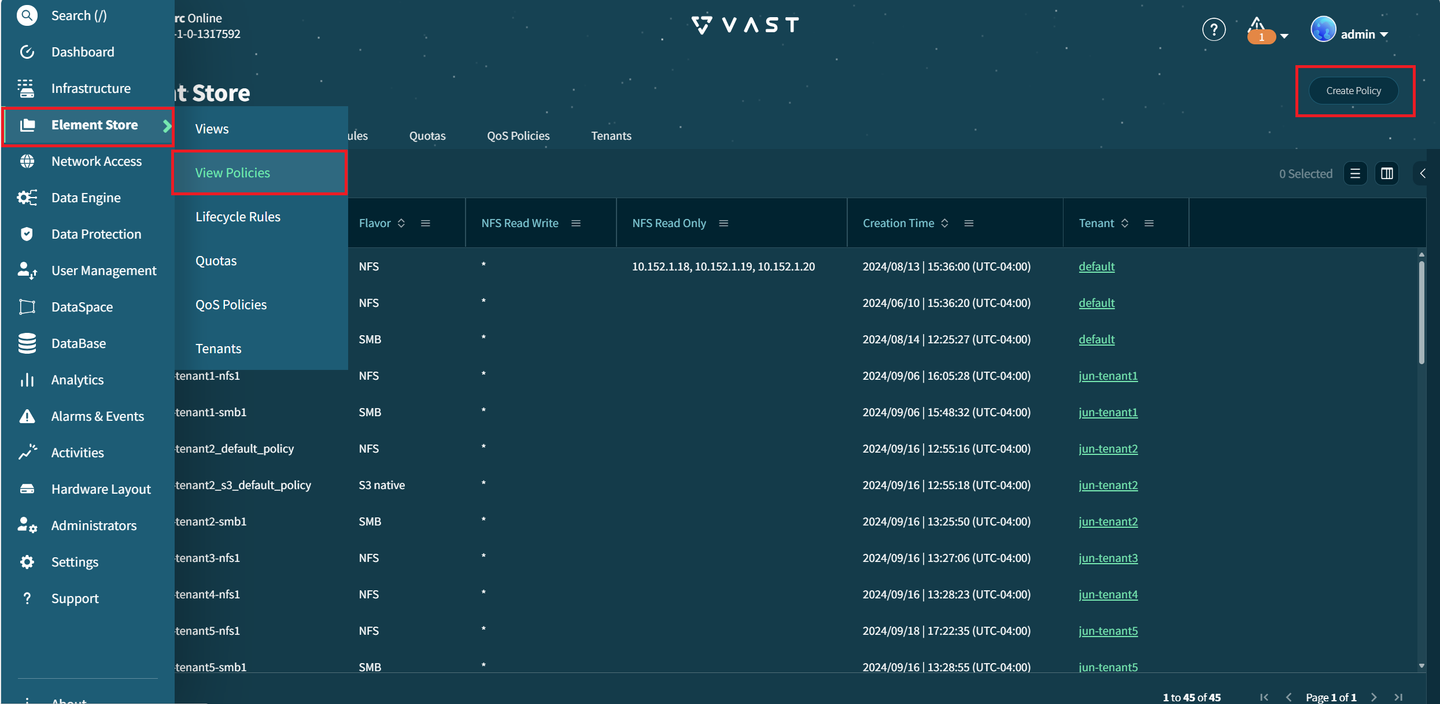
Task: Click the Alarms & Events warning icon
Action: (27, 416)
